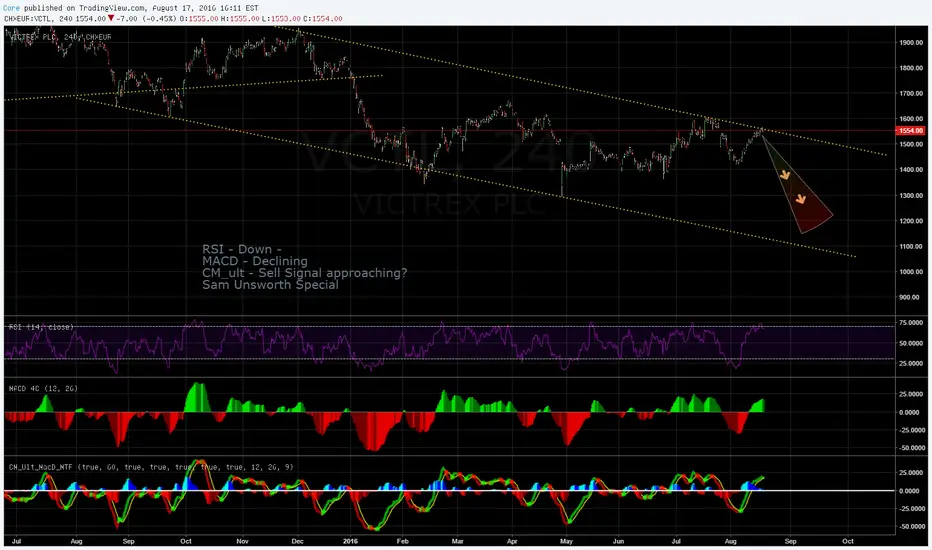Click -50.0000 on the CM_Ult_MacD axis
This screenshot has height=550, width=932.
click(x=910, y=526)
